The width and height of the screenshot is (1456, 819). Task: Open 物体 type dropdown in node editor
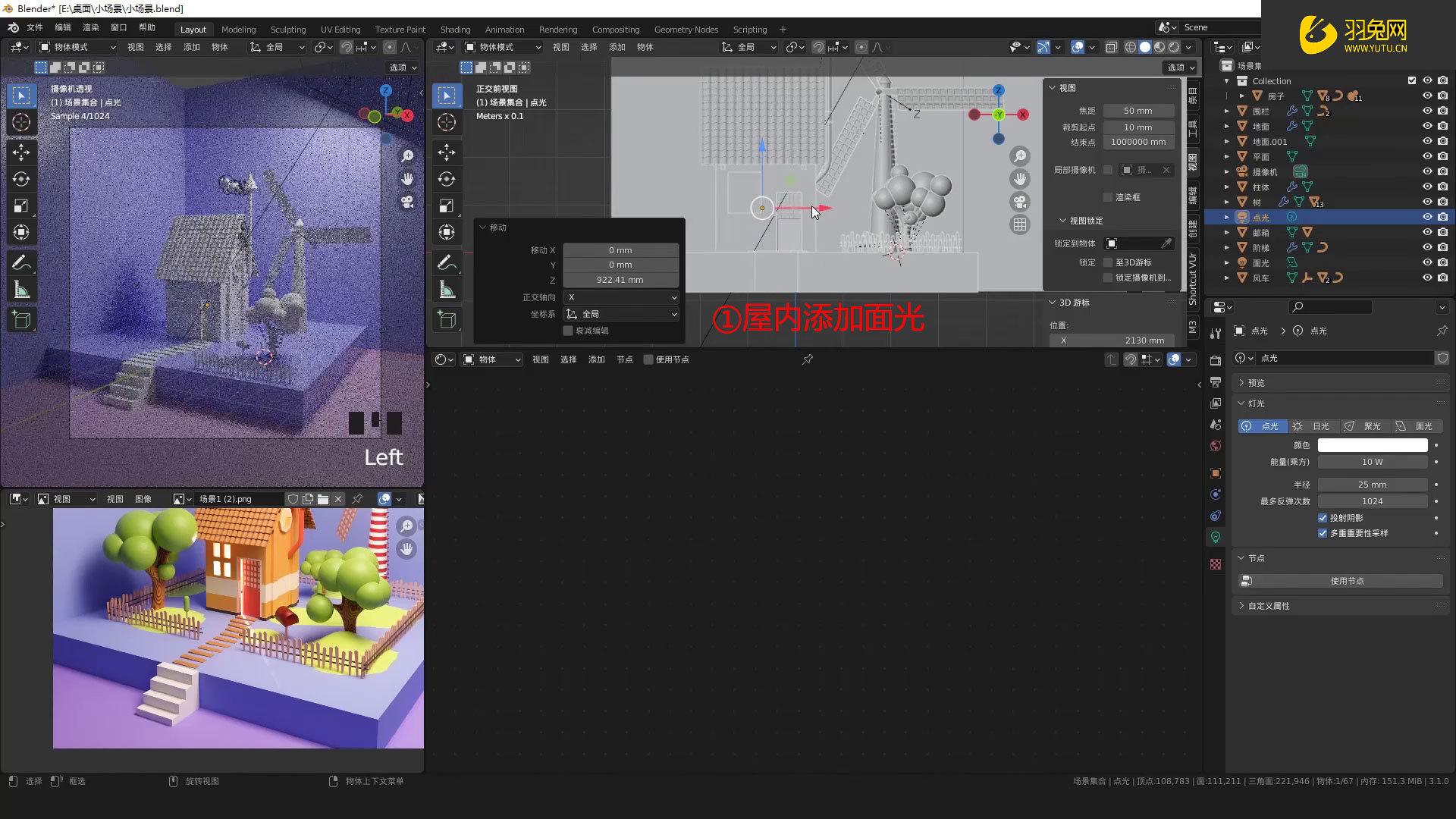click(x=492, y=359)
